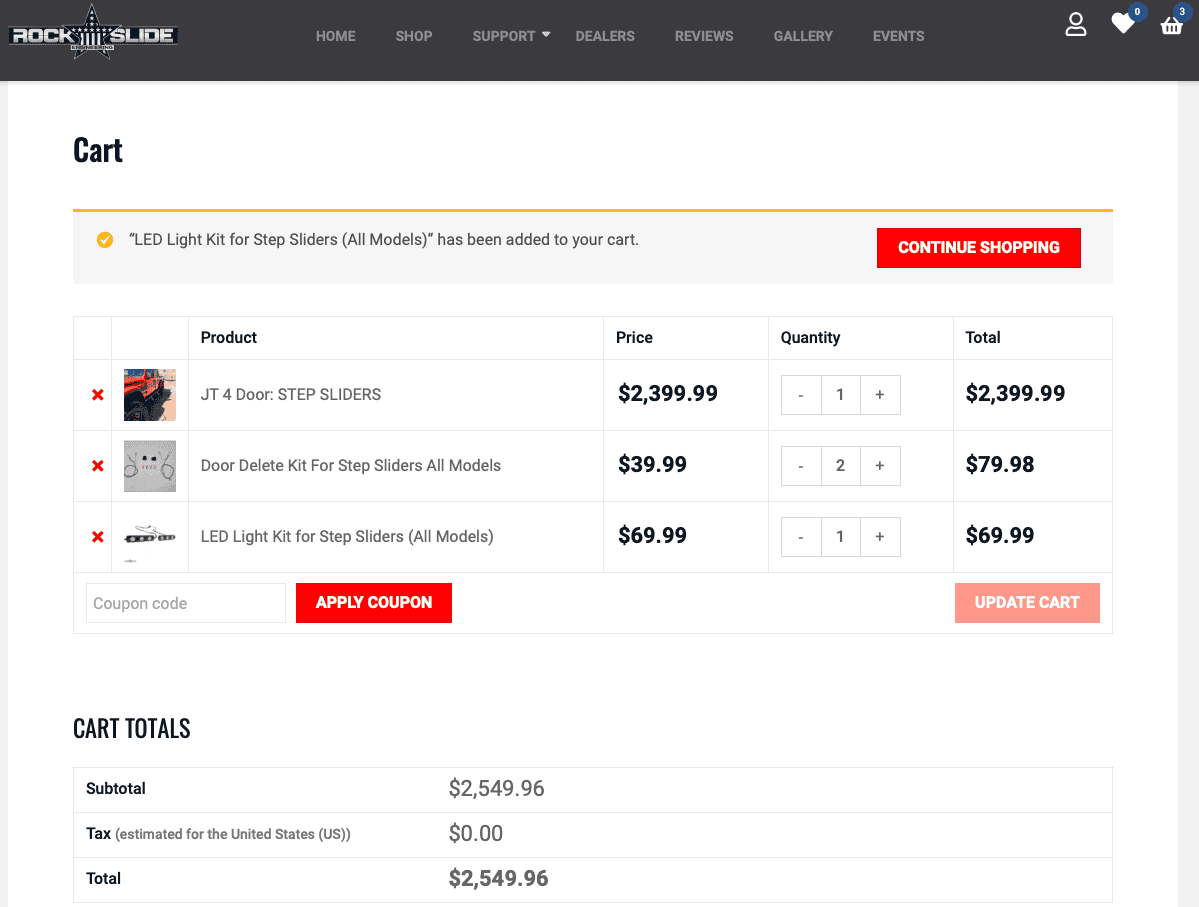This screenshot has height=907, width=1199.
Task: Open JT 4 Door: STEP SLIDERS product link
Action: pos(291,395)
